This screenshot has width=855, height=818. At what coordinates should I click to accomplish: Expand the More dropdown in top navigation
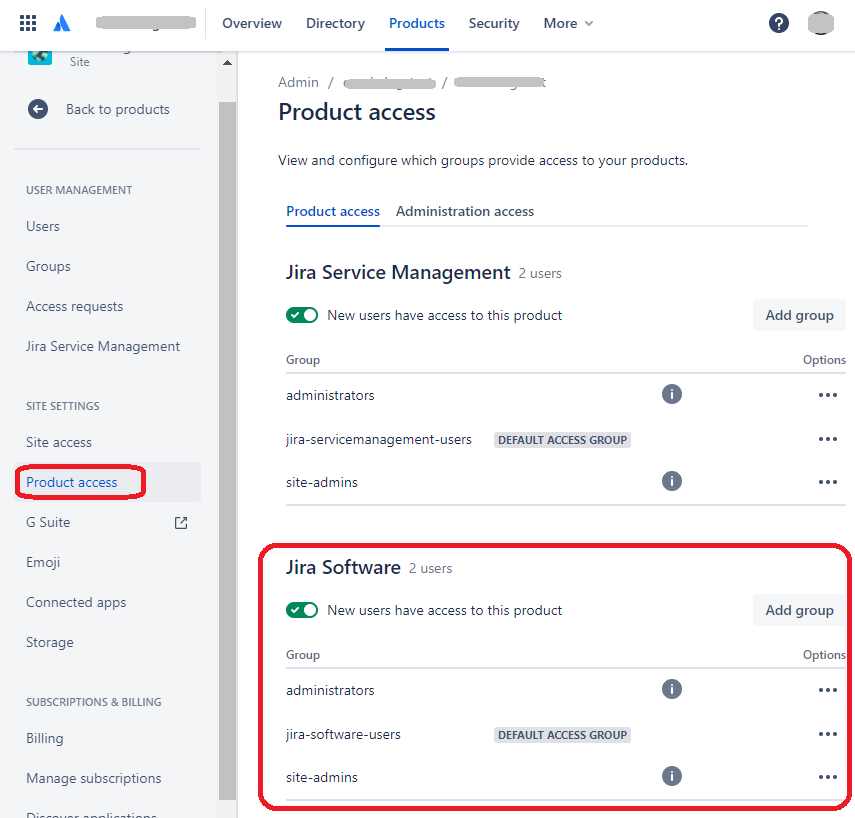pyautogui.click(x=568, y=23)
